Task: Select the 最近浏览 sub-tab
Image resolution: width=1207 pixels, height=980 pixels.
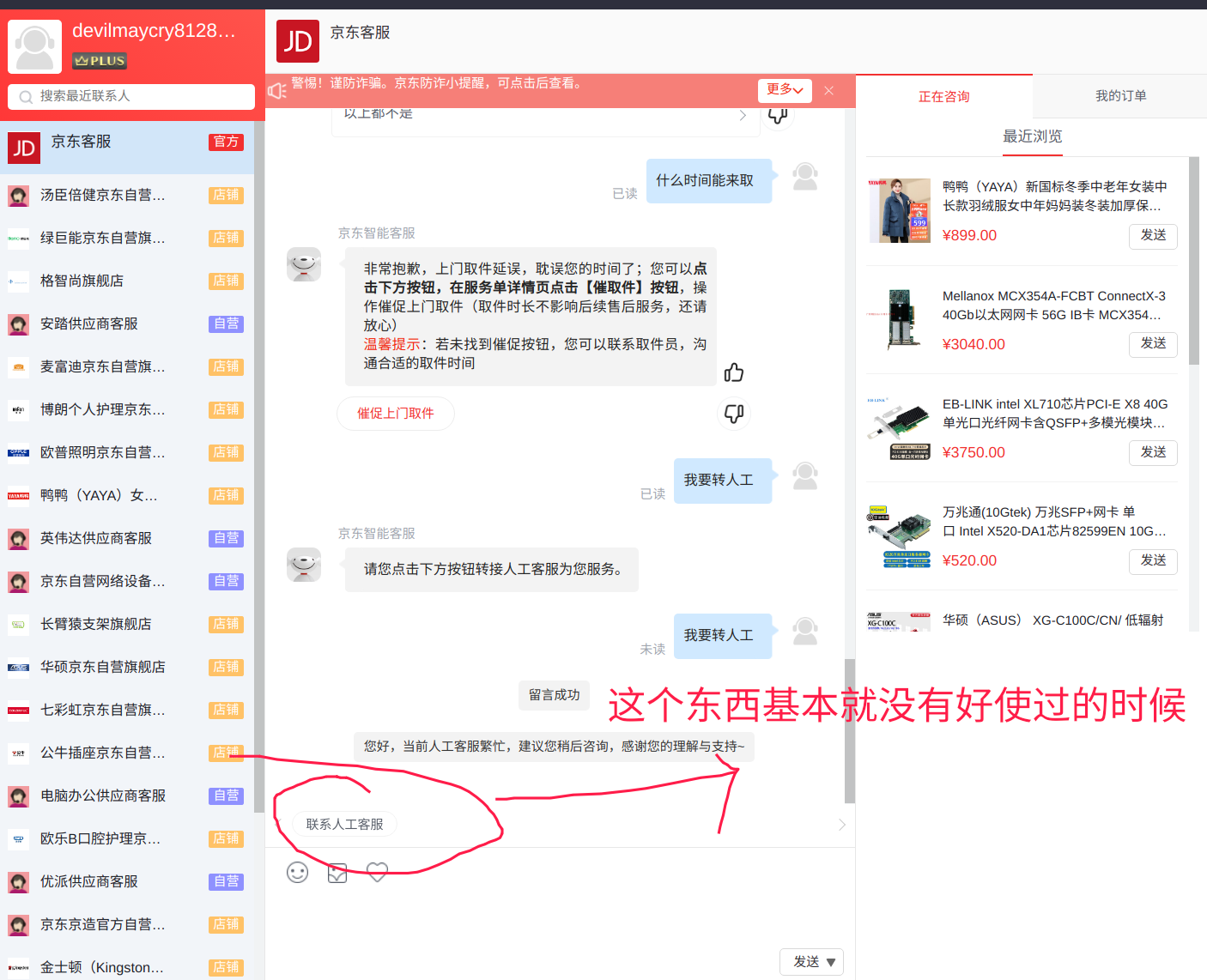Action: 1033,136
